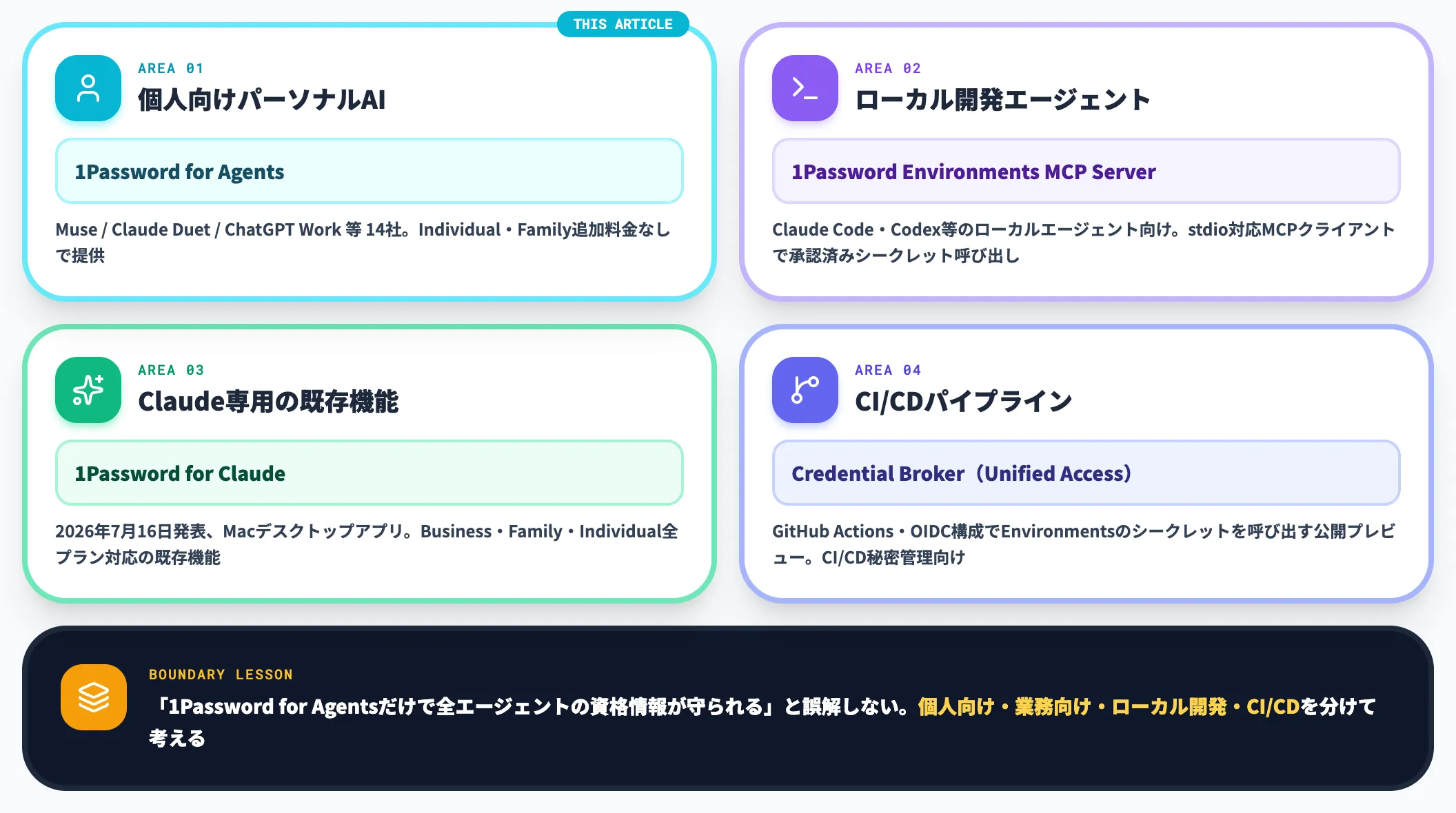This screenshot has height=813, width=1456.
Task: Click the AREA 03 label
Action: click(171, 370)
